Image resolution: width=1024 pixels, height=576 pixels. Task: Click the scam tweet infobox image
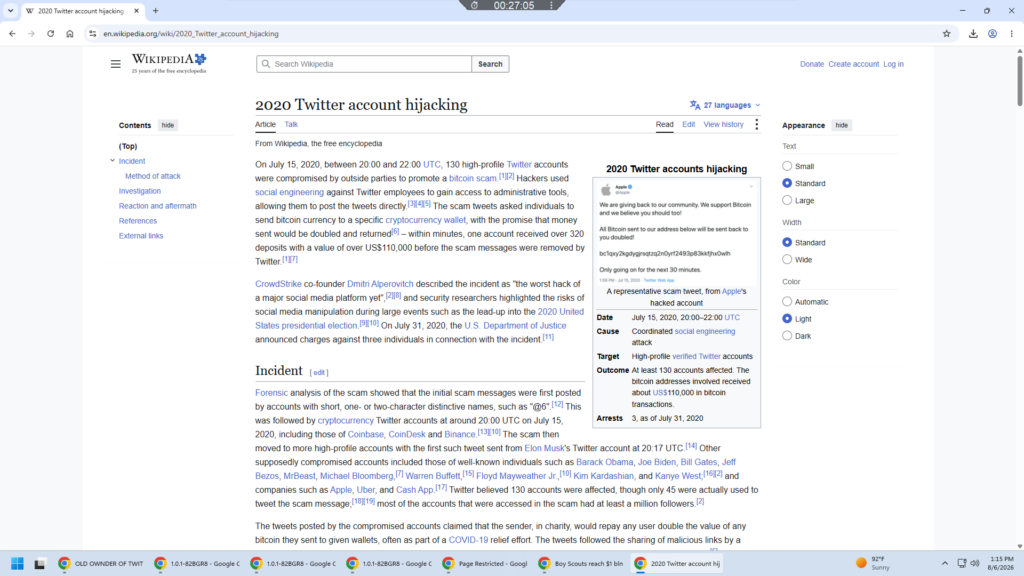(677, 232)
